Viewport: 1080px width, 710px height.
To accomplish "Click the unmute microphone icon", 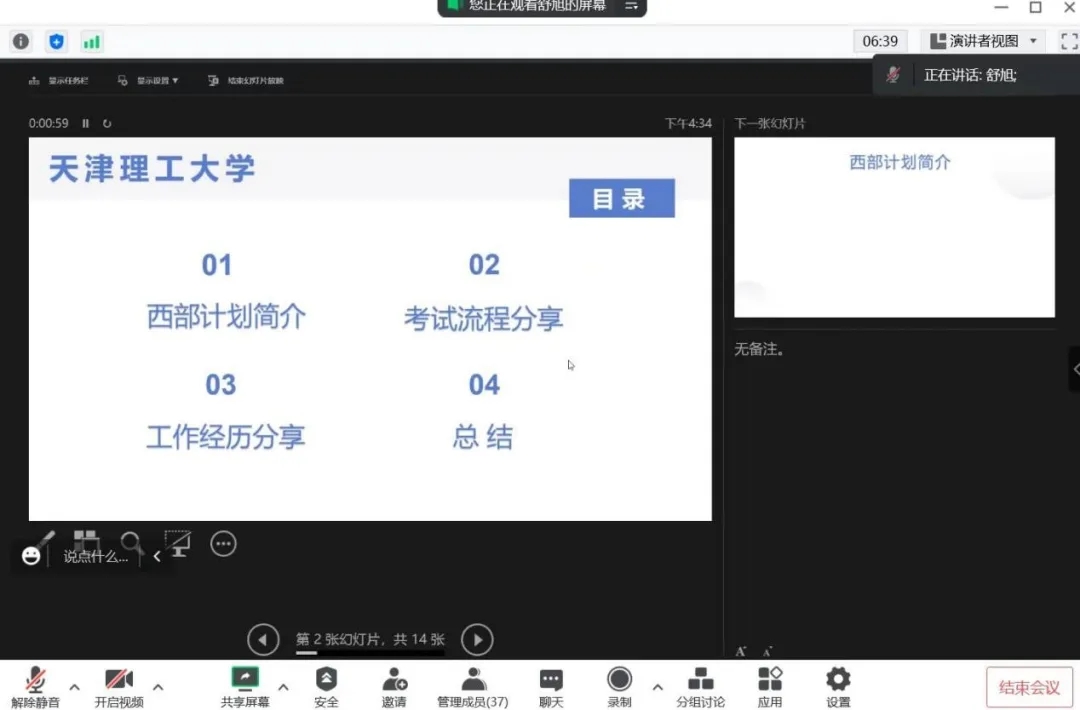I will tap(36, 681).
